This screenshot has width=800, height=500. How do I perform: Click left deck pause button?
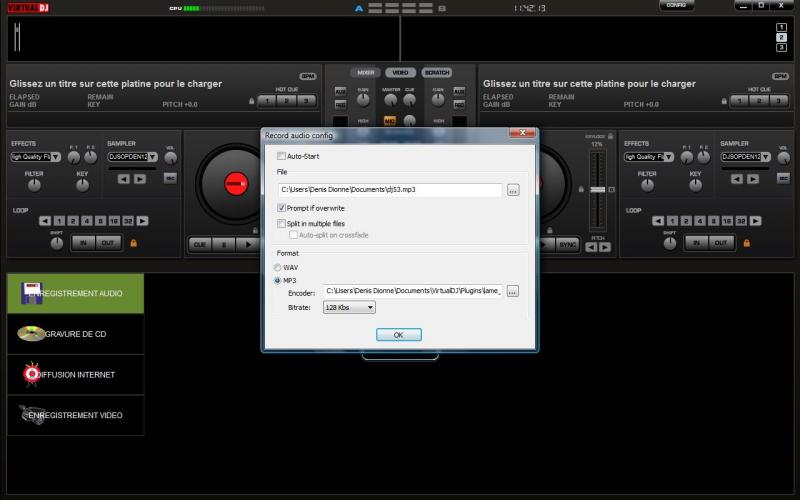click(x=224, y=244)
